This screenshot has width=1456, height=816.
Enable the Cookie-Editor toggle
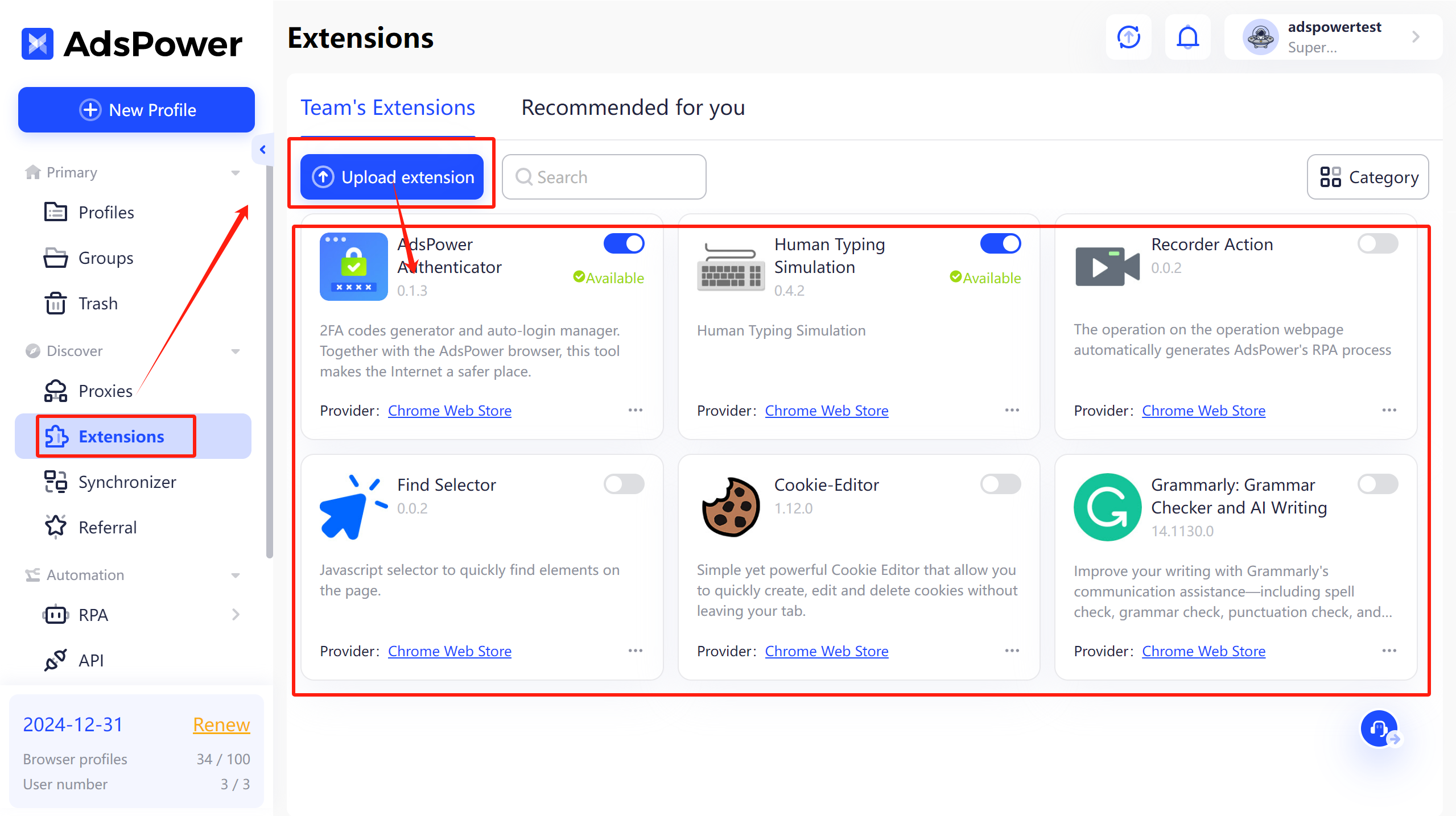coord(1000,484)
